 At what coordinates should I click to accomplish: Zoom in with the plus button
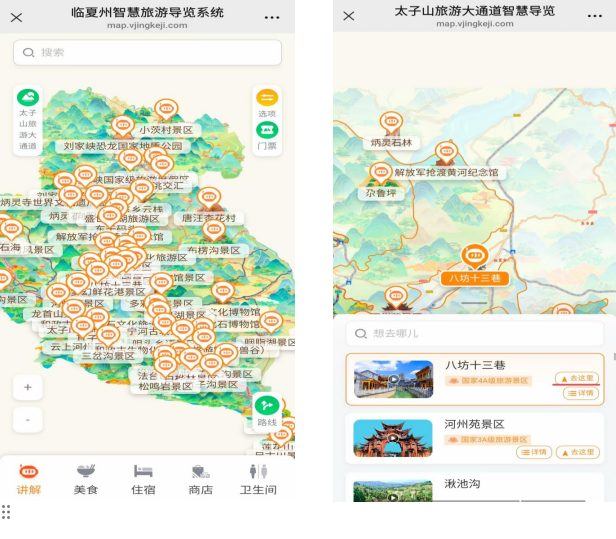click(28, 387)
